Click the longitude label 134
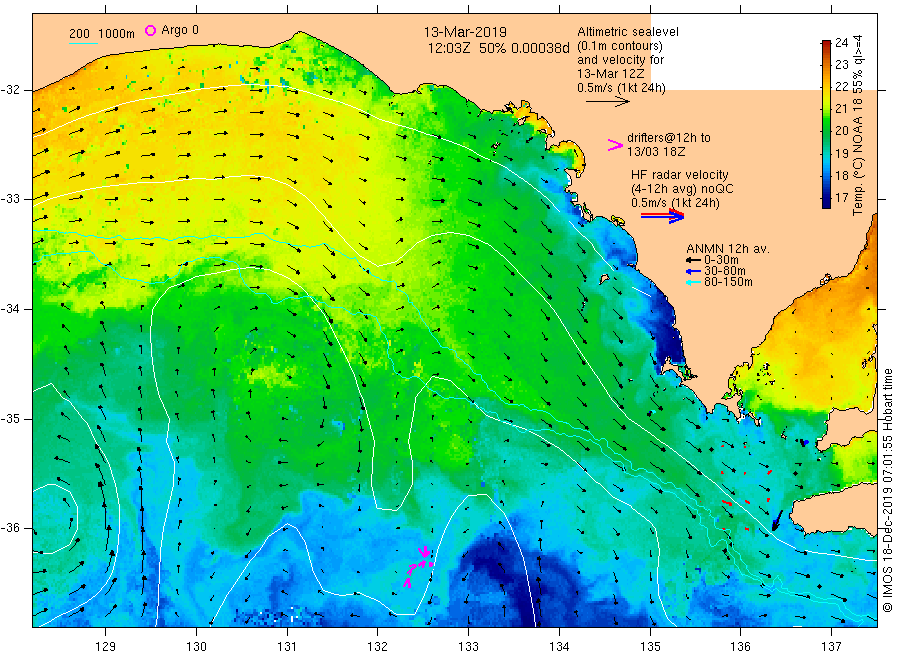 tap(559, 647)
